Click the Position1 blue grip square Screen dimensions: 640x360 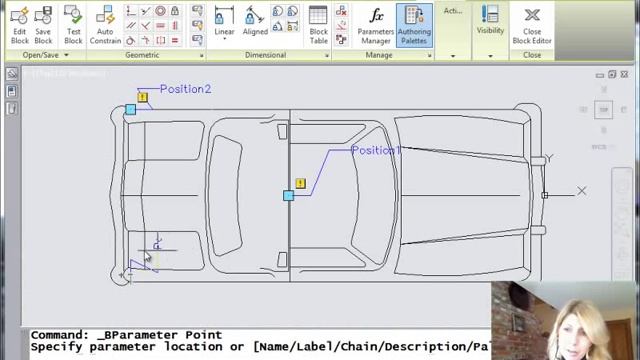[288, 196]
